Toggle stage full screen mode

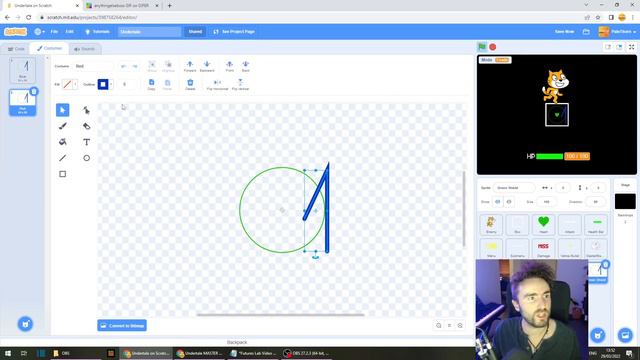631,47
